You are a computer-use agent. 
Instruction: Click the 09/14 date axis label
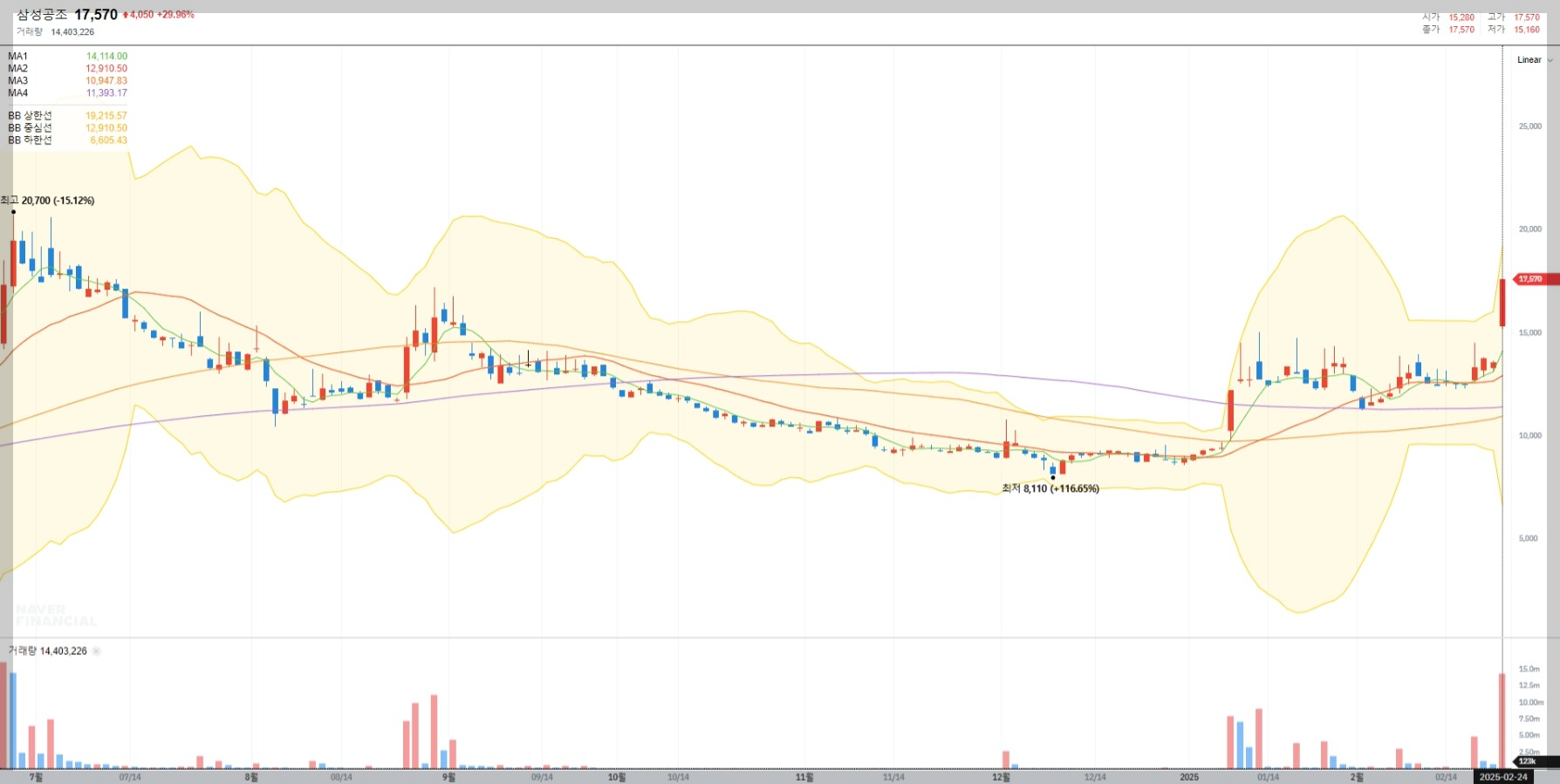coord(542,777)
